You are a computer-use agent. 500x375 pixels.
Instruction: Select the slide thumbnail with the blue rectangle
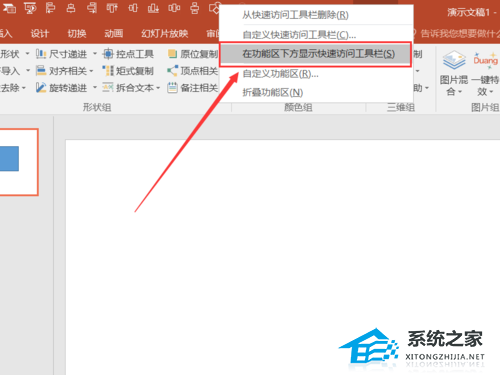coord(19,162)
